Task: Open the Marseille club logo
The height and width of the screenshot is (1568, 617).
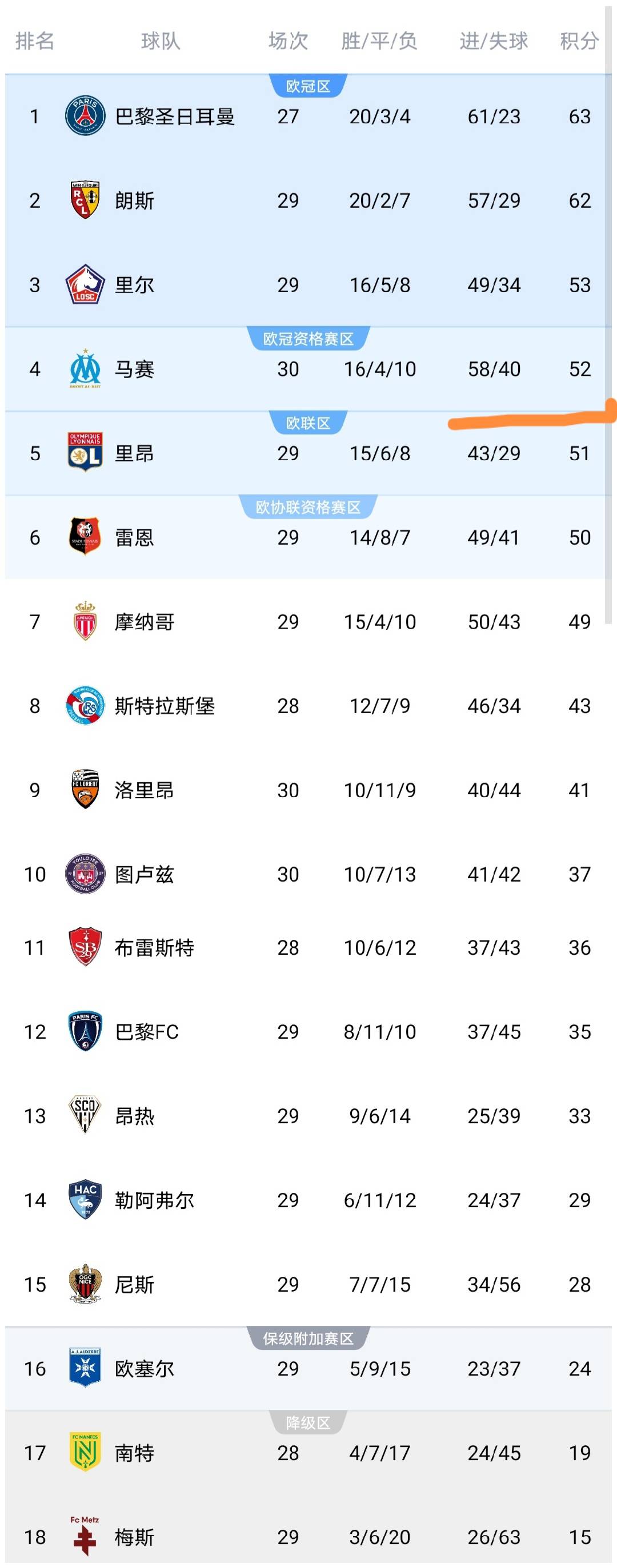Action: [x=85, y=368]
